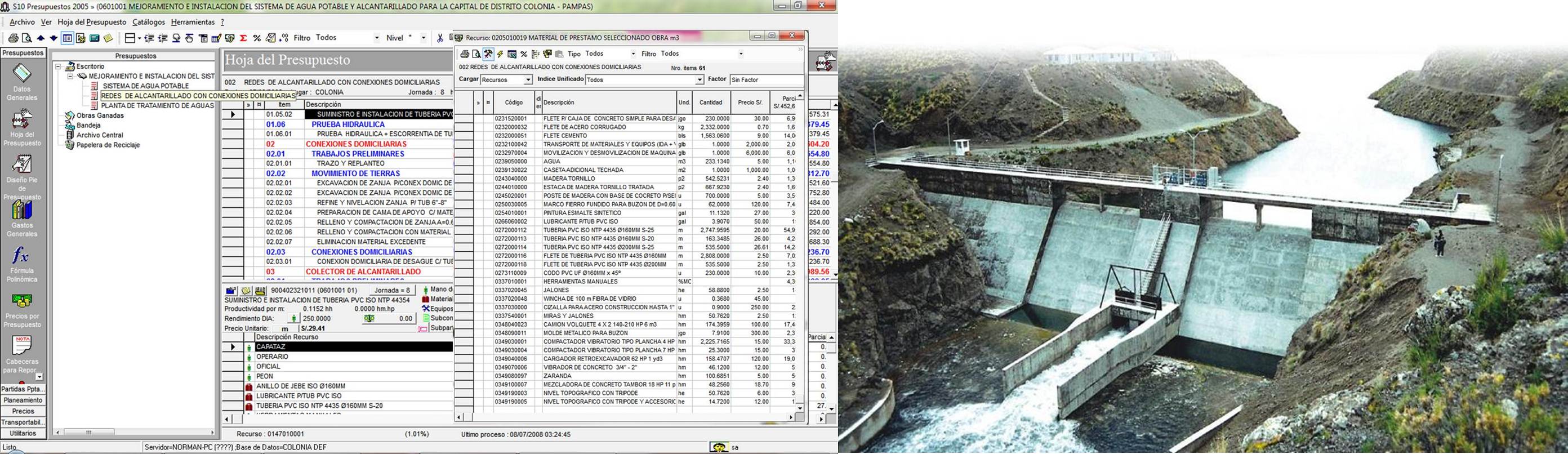Click the red sigma summation icon
This screenshot has height=454, width=1568.
pyautogui.click(x=243, y=38)
